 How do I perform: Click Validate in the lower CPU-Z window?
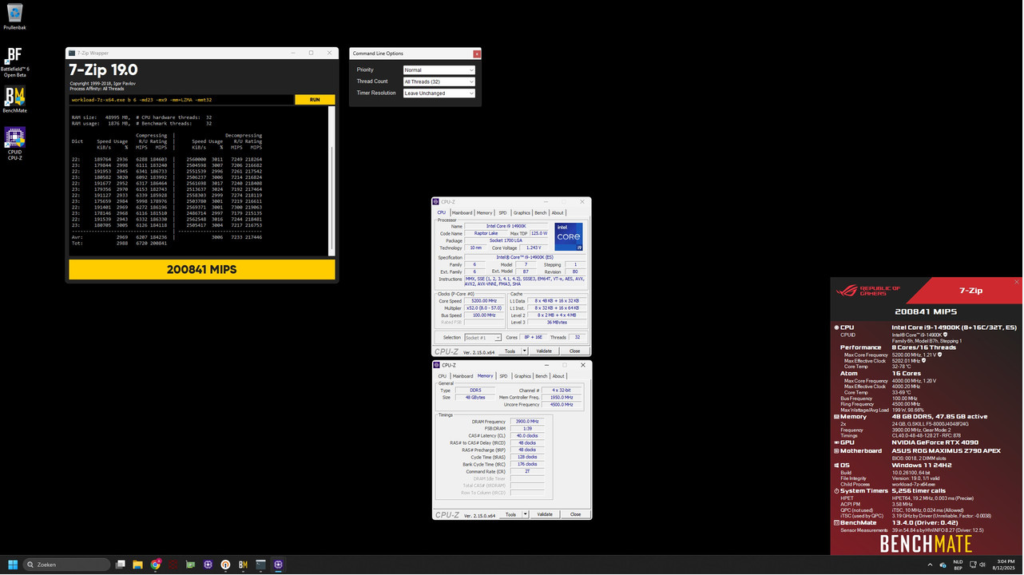[x=544, y=514]
